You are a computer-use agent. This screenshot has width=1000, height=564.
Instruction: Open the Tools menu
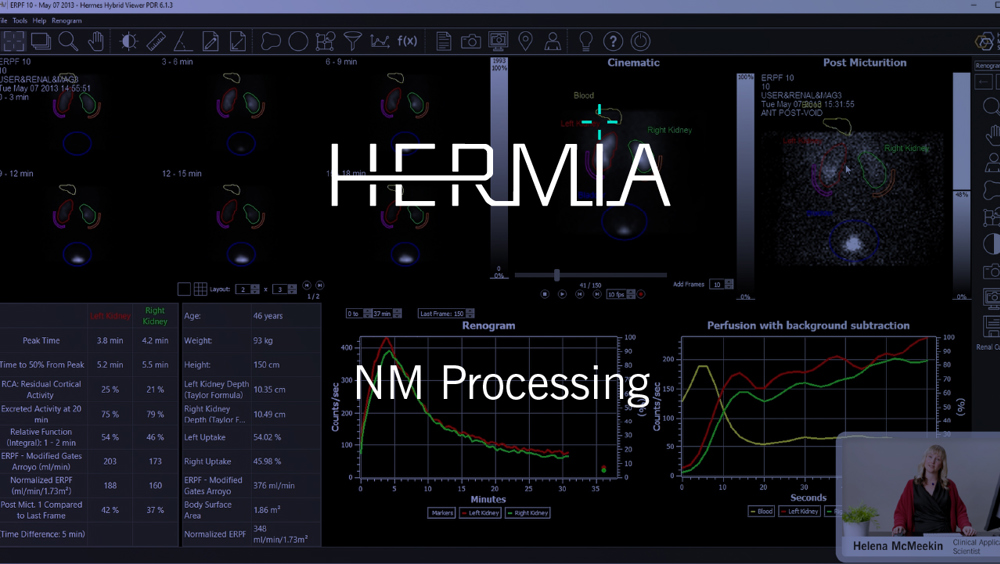click(x=20, y=20)
